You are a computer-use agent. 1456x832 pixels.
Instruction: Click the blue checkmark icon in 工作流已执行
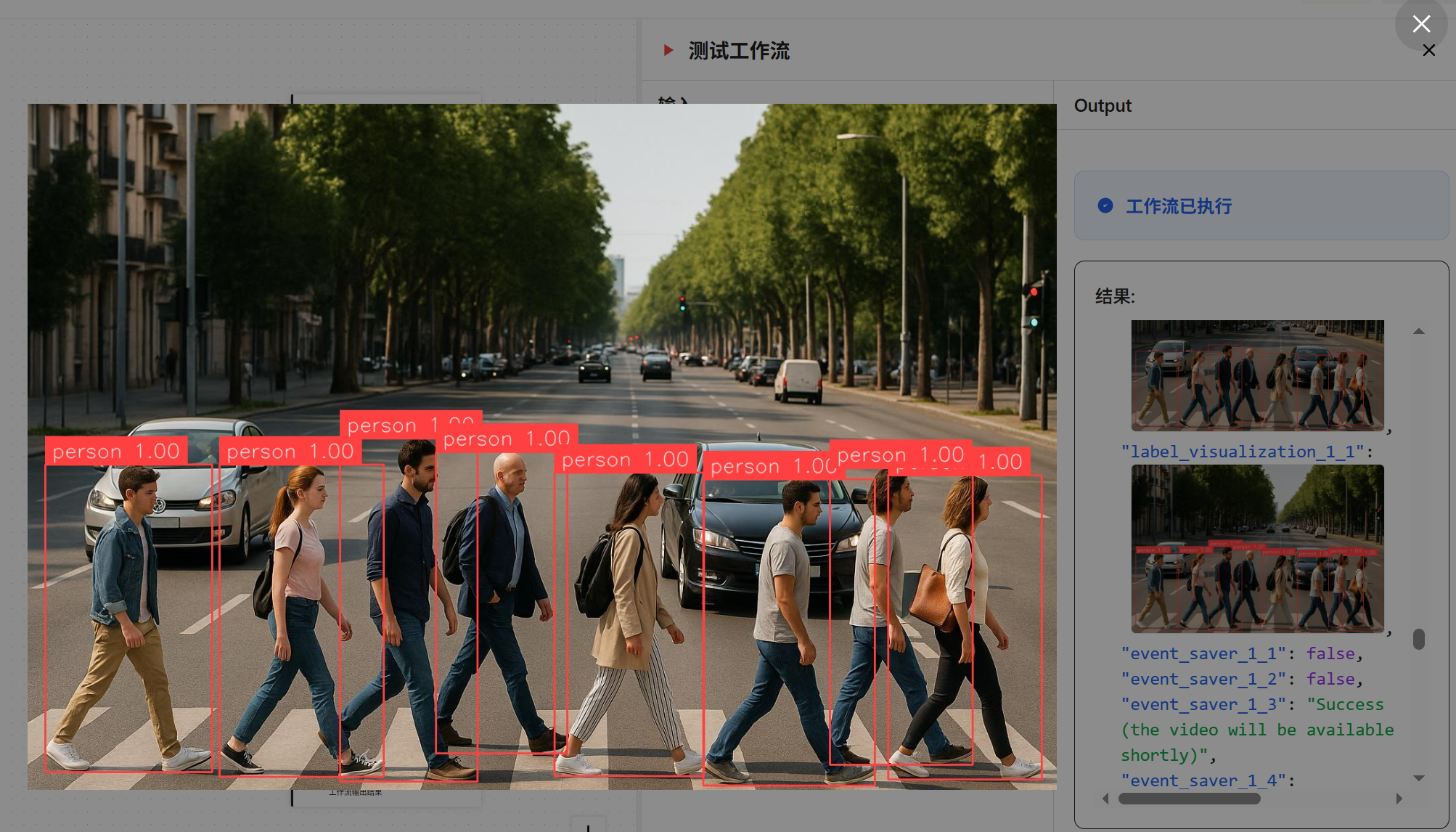click(1105, 205)
